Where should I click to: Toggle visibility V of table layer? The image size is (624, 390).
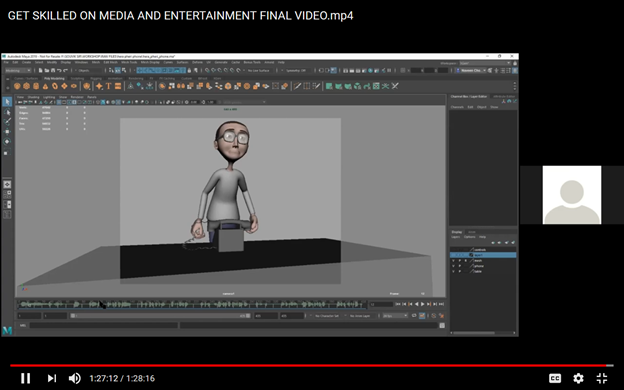[453, 271]
